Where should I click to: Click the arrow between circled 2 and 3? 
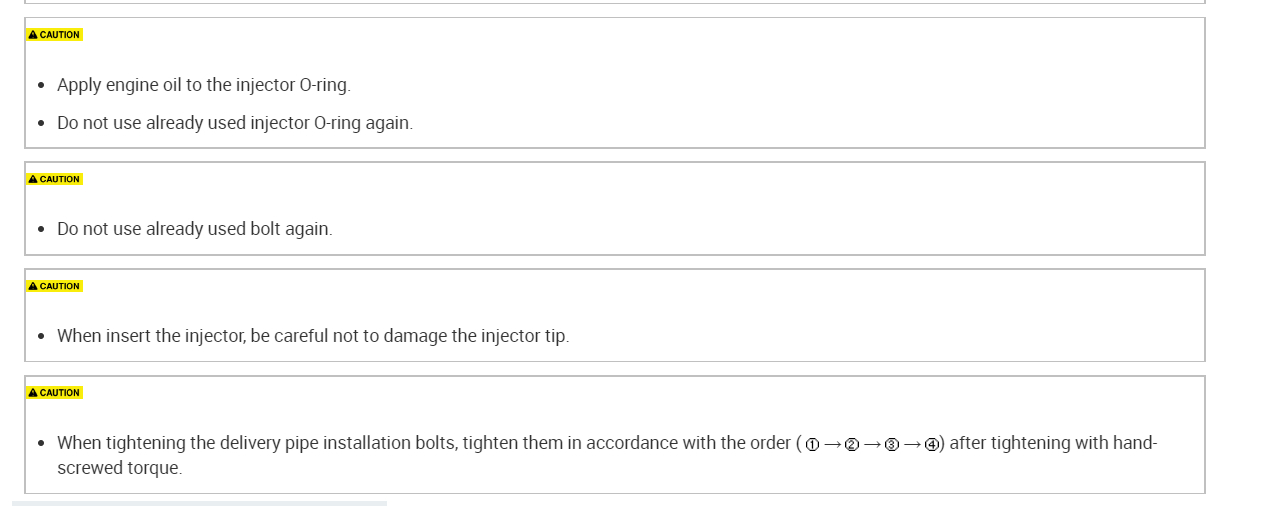[872, 445]
